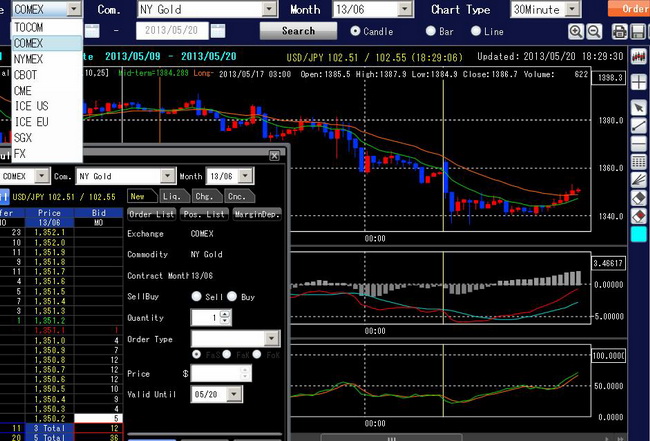Choose the trend line drawing tool
Screen dimensions: 650x441
(x=639, y=126)
